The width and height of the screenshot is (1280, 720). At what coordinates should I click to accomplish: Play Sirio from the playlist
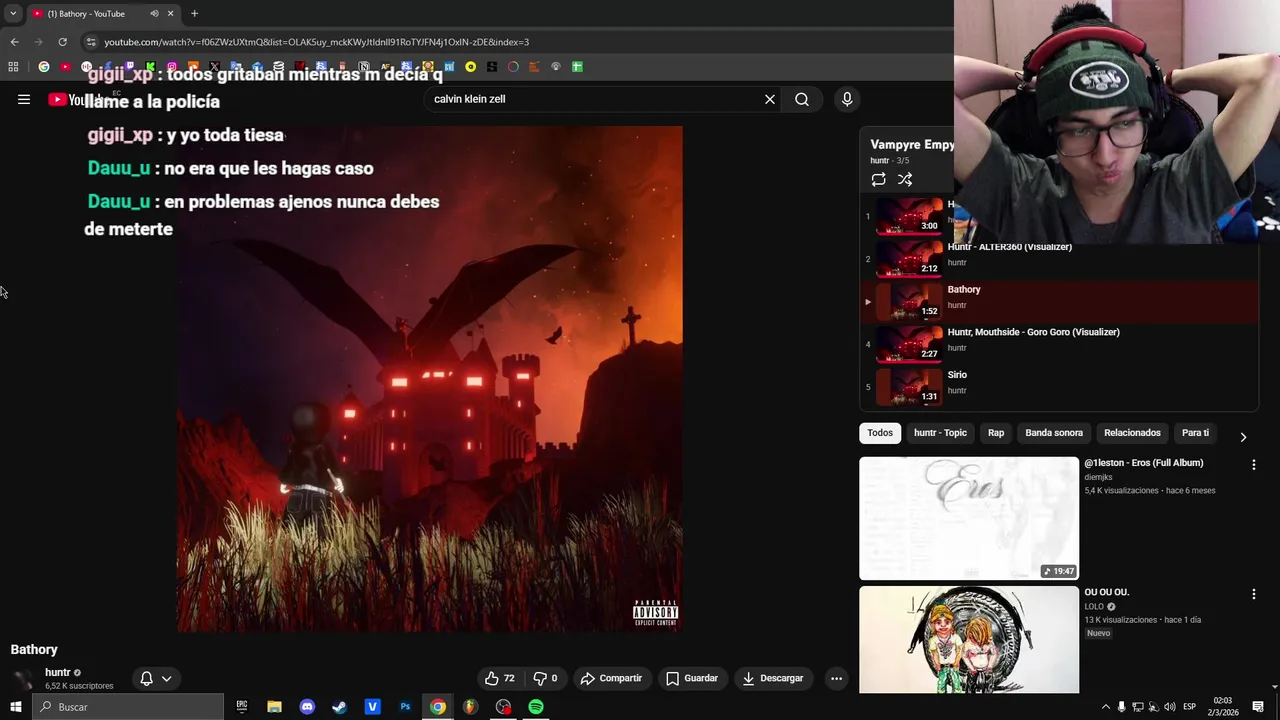click(1060, 387)
